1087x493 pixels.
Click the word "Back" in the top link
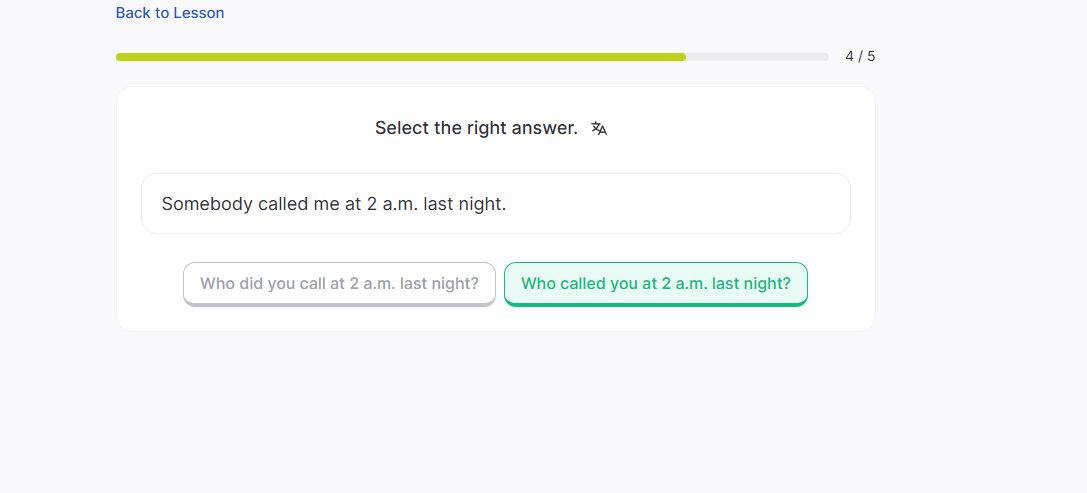tap(132, 13)
